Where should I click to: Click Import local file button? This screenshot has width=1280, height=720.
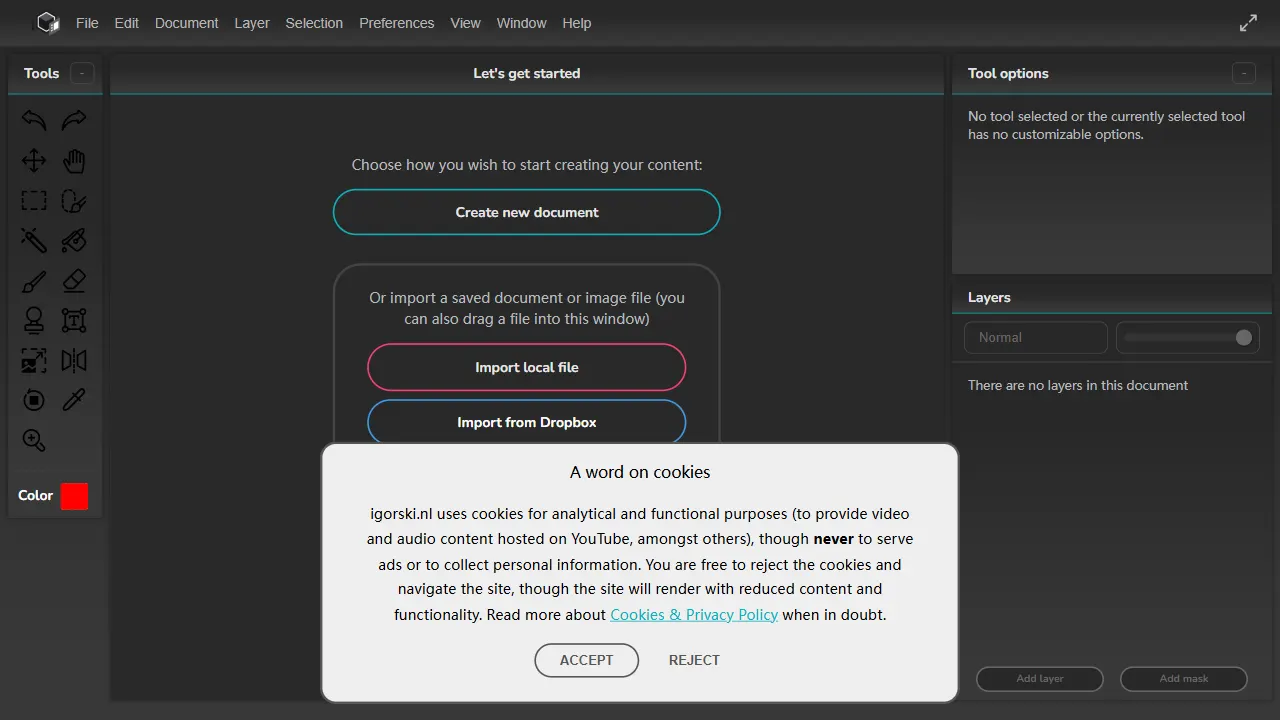[x=527, y=367]
